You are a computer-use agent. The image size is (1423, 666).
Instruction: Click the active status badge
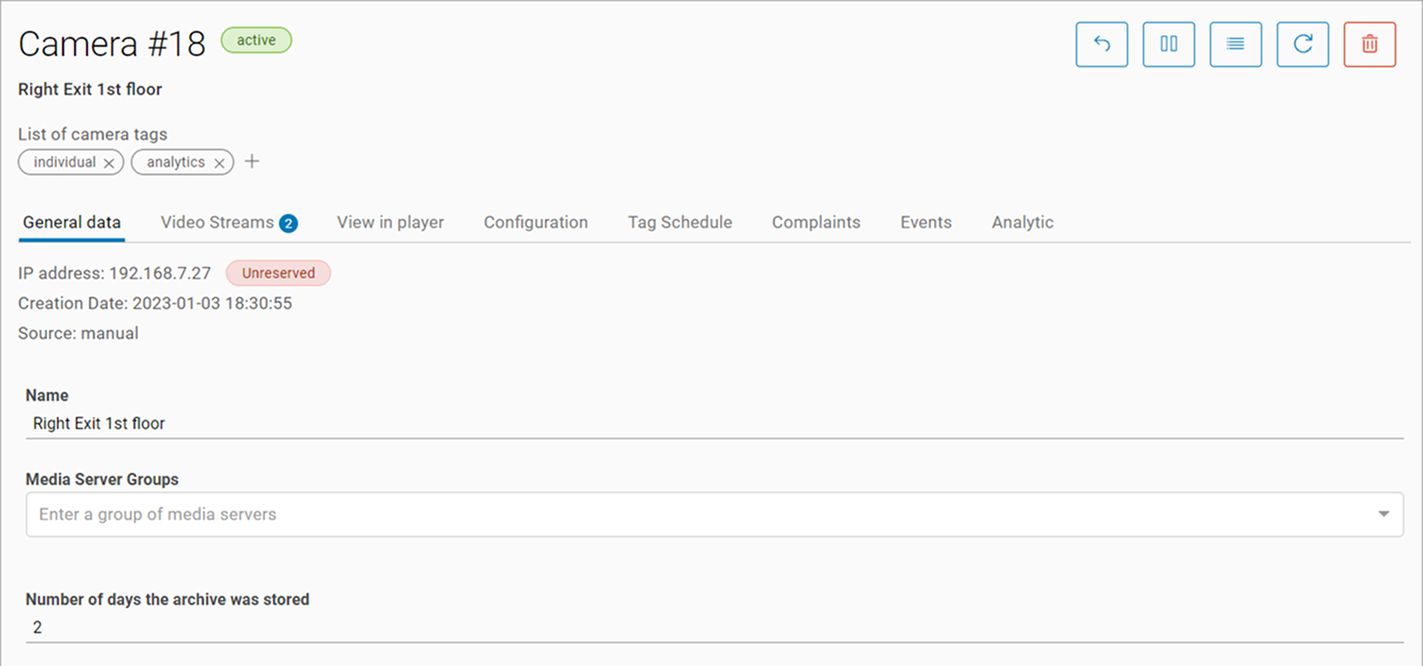point(256,41)
